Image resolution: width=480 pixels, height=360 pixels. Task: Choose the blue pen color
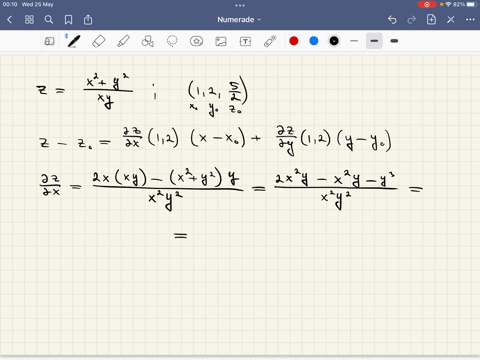[314, 41]
